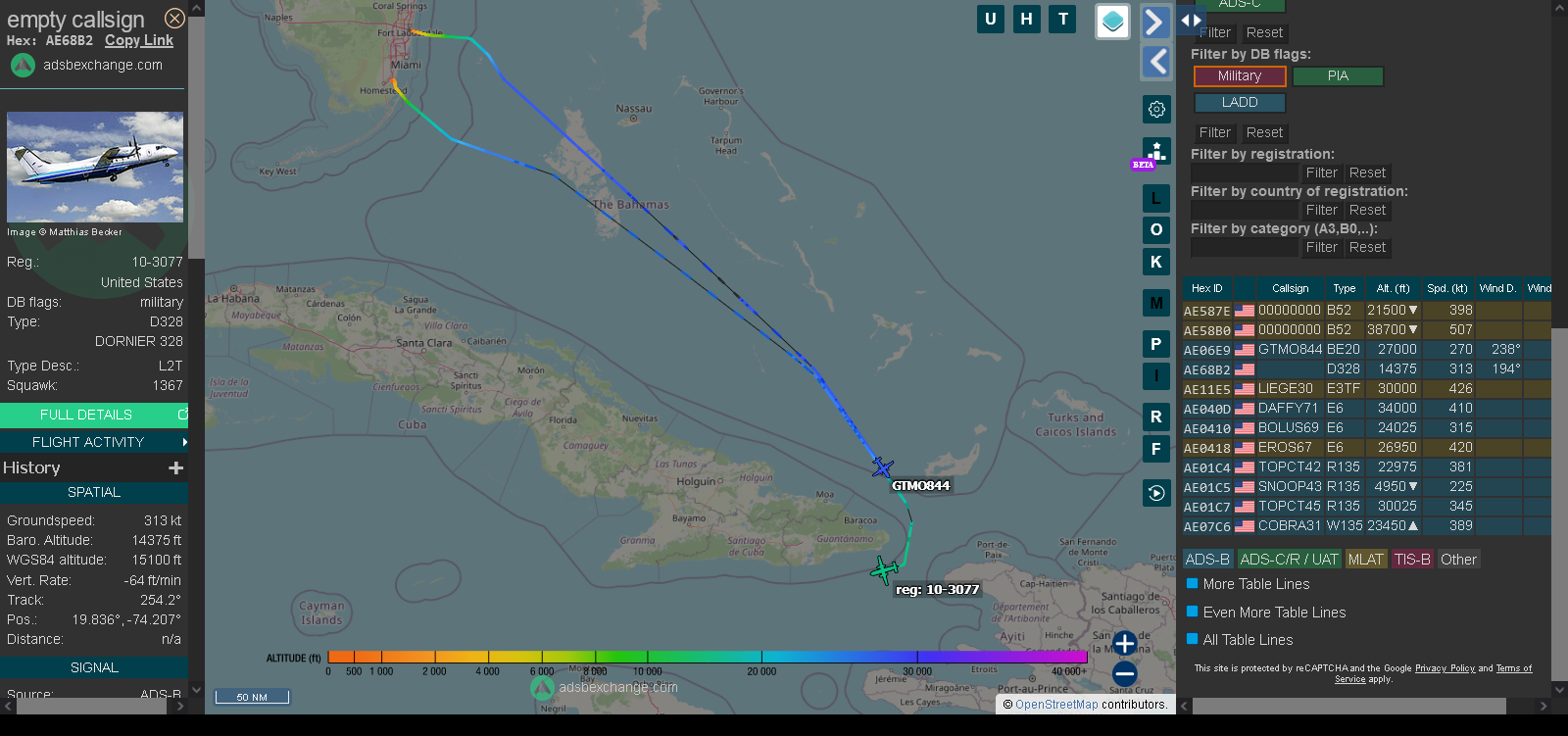1568x736 pixels.
Task: Click Reset button under country filter
Action: coord(1367,210)
